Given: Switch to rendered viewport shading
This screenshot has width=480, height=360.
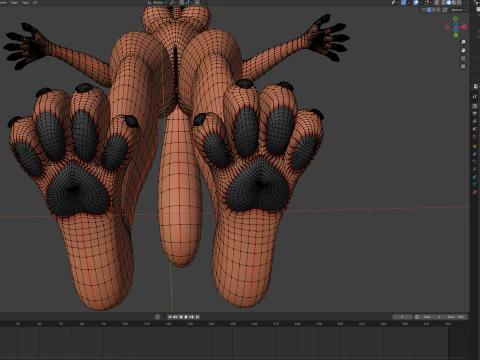Looking at the screenshot, I should (459, 2).
